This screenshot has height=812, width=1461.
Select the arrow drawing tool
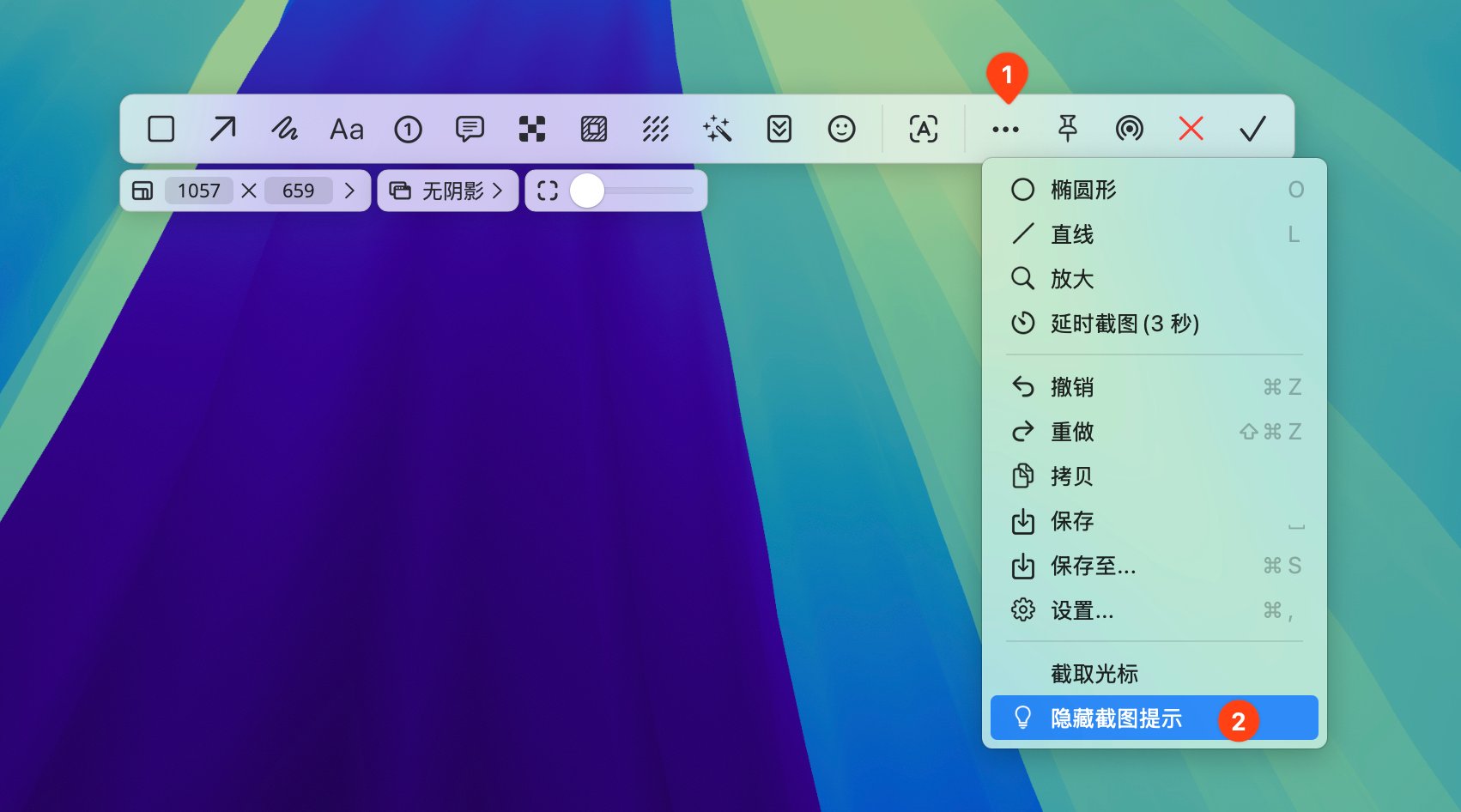(223, 129)
